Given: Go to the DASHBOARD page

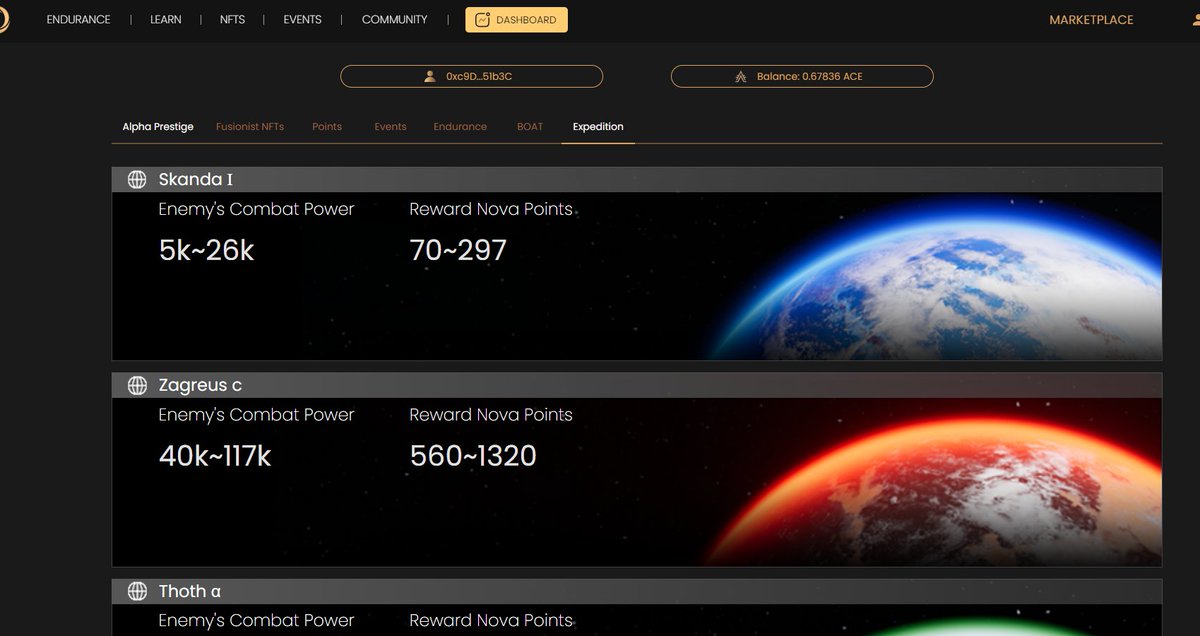Looking at the screenshot, I should (x=516, y=20).
